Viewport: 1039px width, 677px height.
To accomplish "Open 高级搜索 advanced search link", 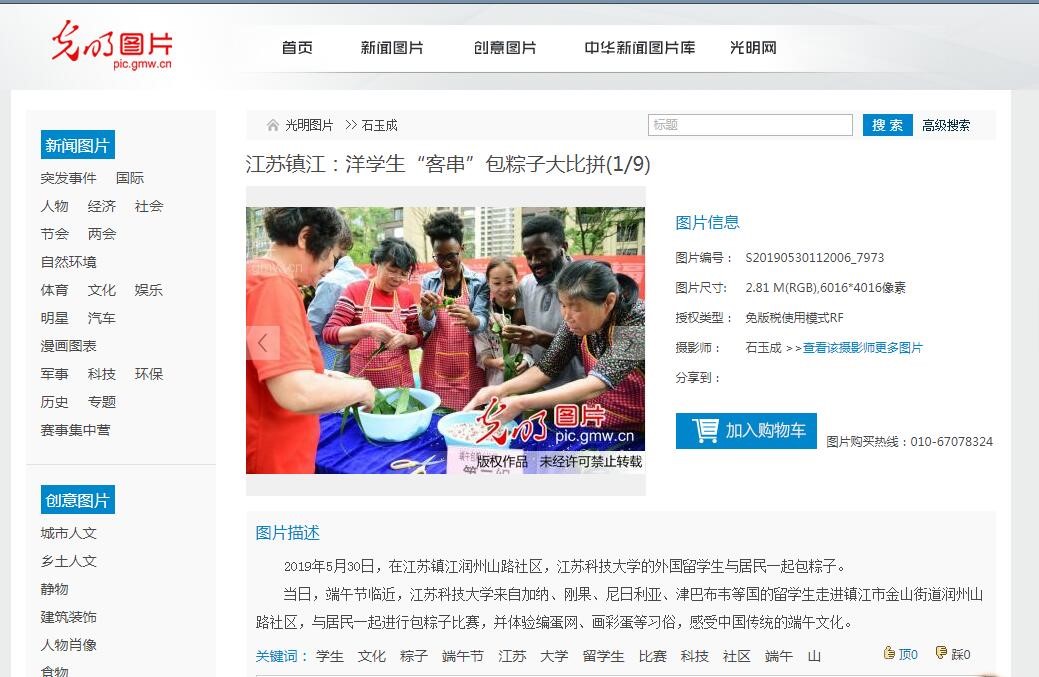I will pos(946,125).
